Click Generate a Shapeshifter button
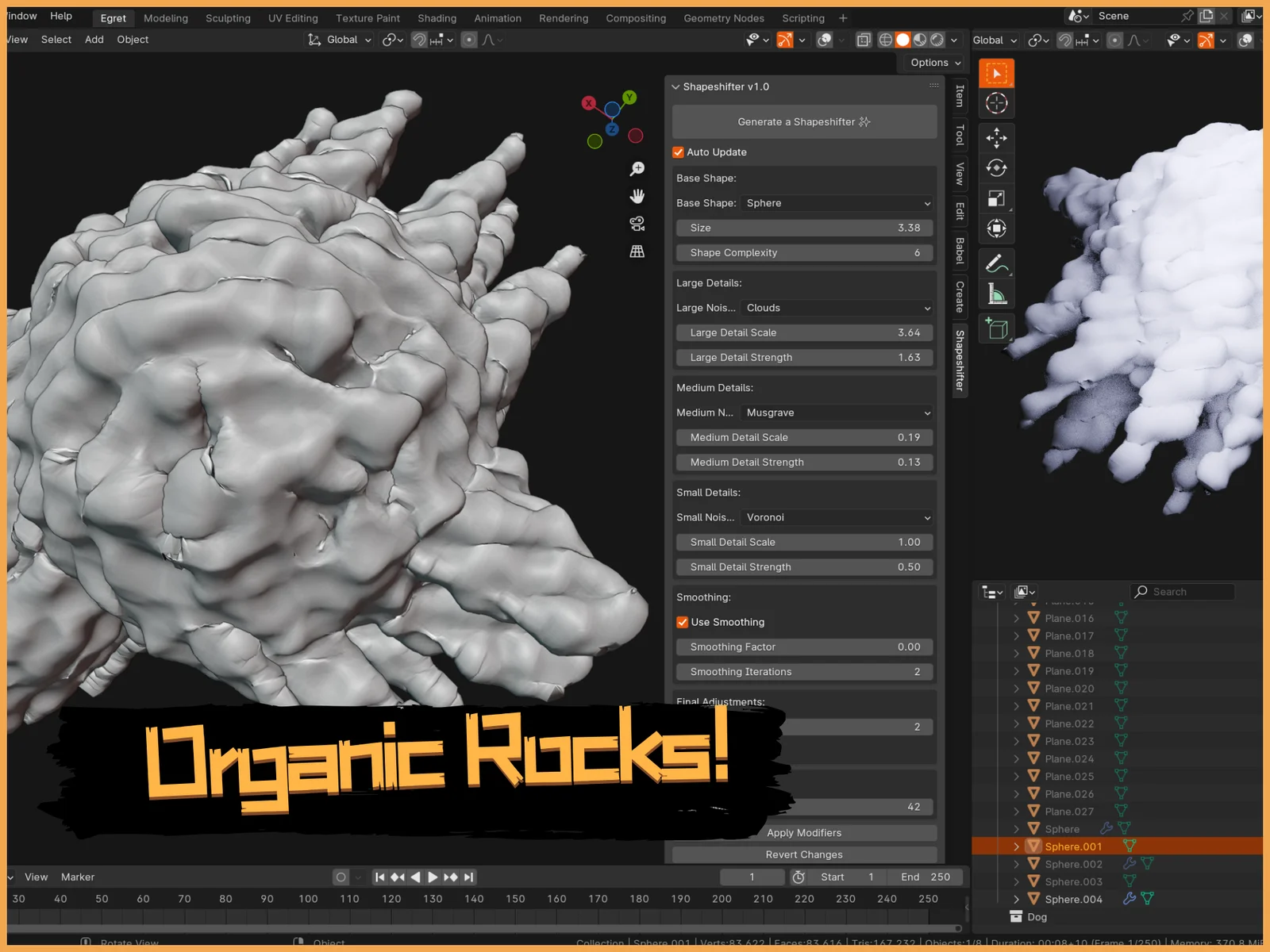This screenshot has height=952, width=1270. click(804, 122)
